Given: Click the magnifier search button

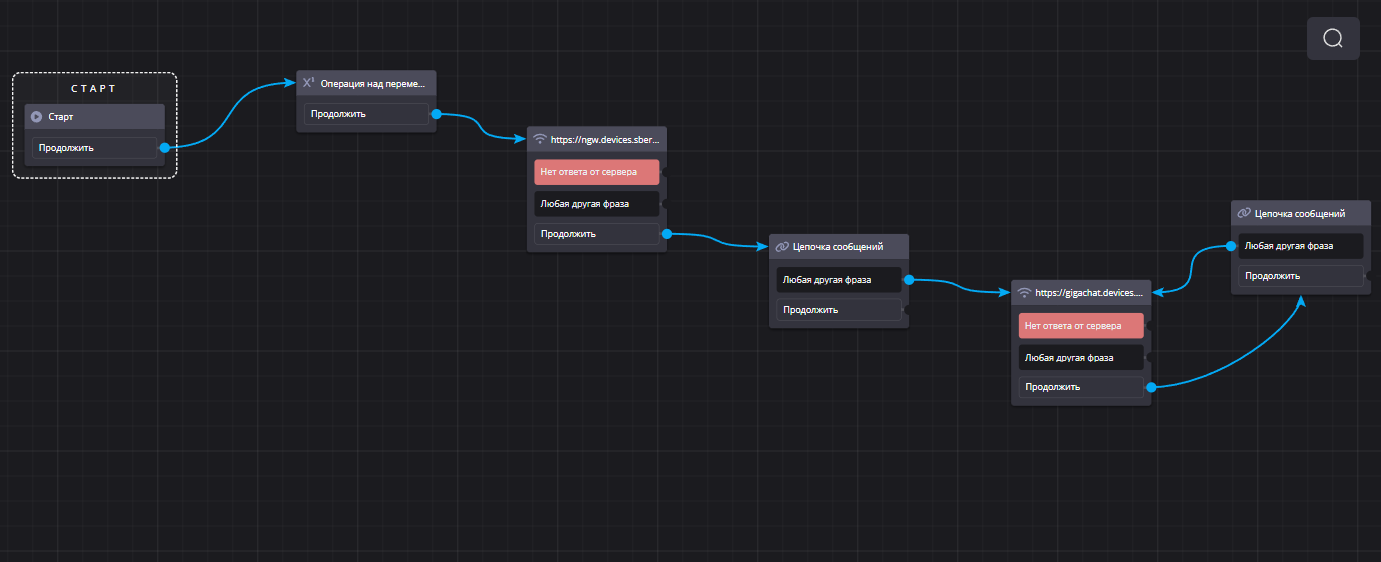Looking at the screenshot, I should [x=1333, y=38].
